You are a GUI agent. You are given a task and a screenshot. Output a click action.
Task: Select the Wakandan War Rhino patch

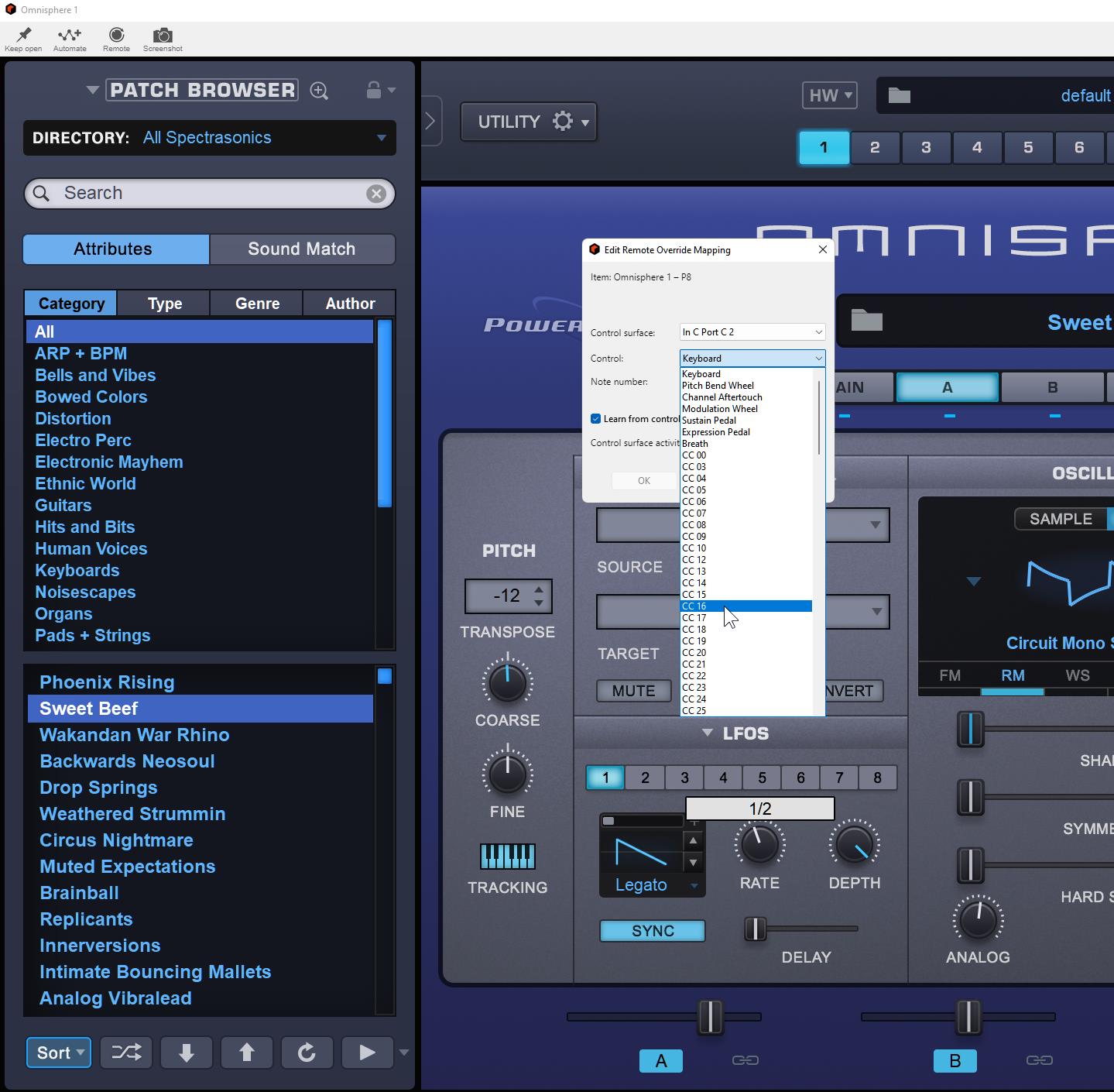(x=200, y=735)
